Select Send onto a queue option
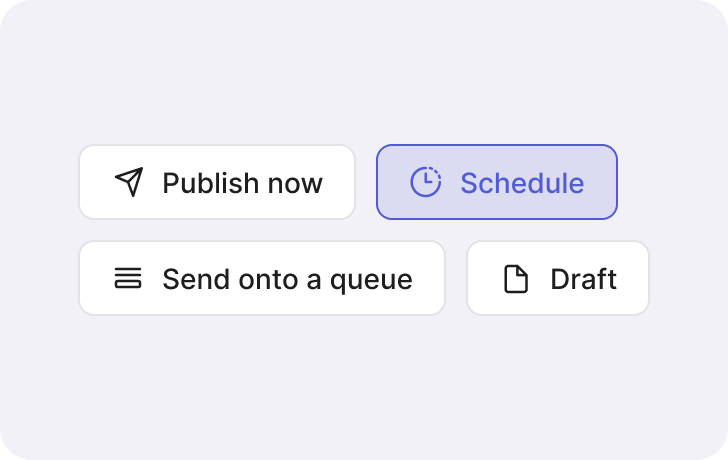 point(262,278)
